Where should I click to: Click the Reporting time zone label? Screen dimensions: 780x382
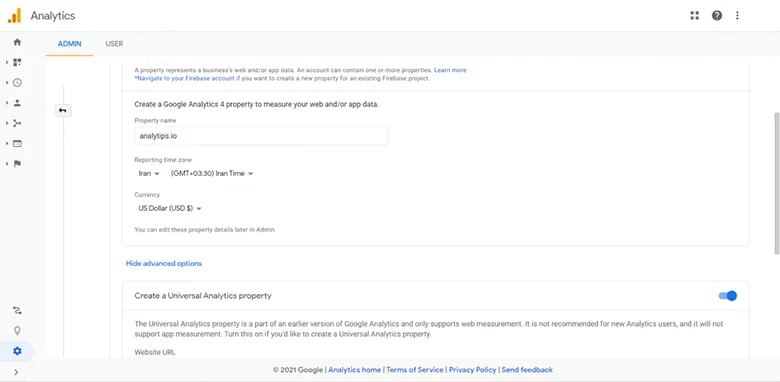[x=163, y=160]
